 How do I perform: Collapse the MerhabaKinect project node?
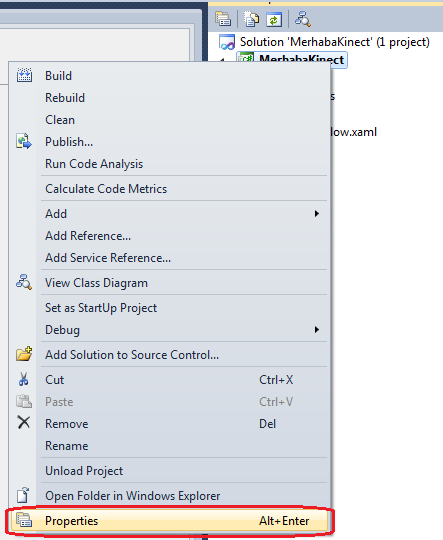pos(223,61)
